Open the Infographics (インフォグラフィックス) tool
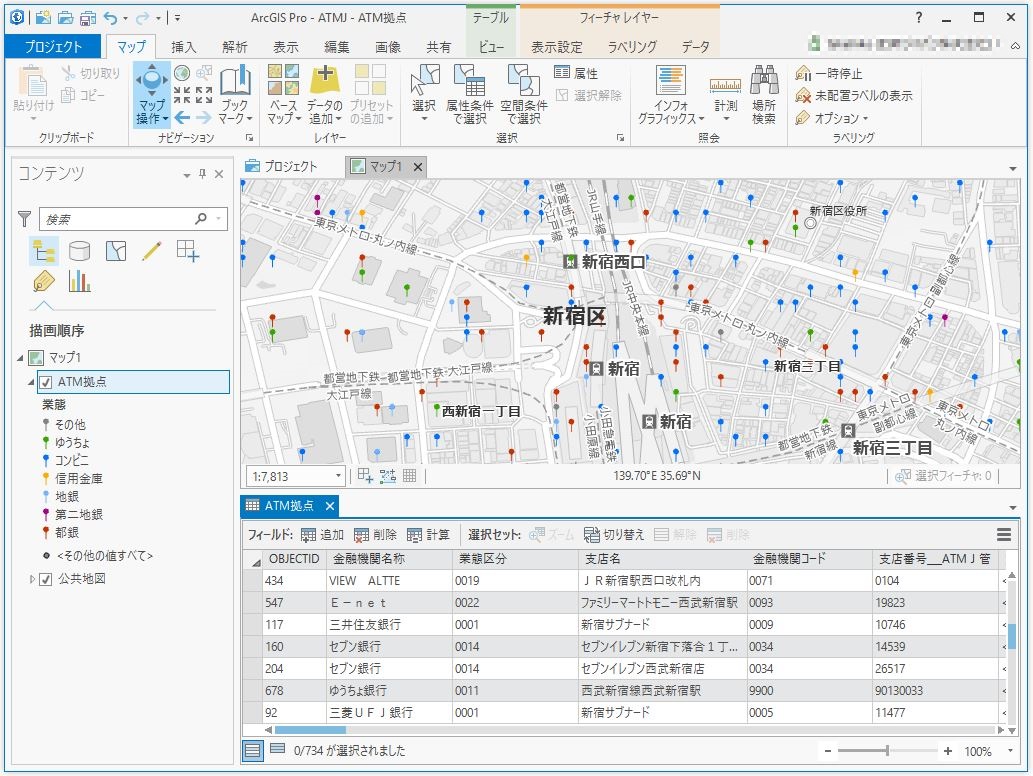1033x776 pixels. 671,94
